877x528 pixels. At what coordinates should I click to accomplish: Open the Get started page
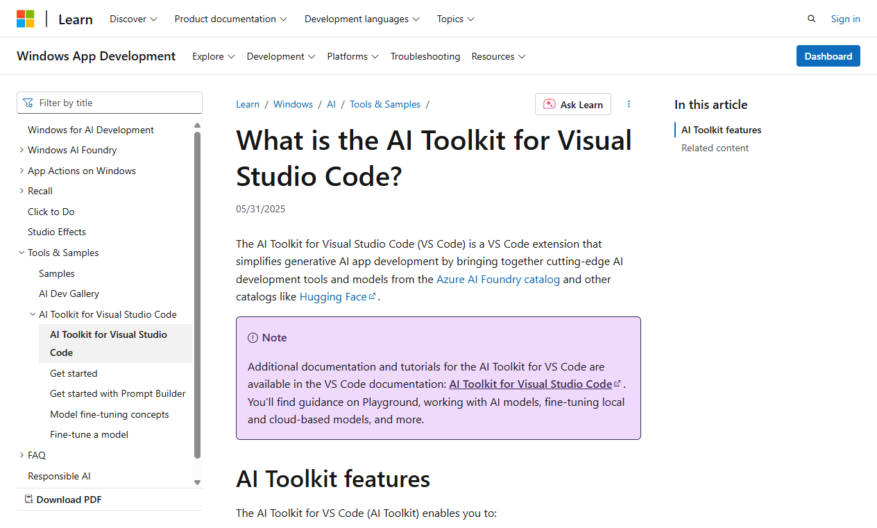click(x=73, y=373)
